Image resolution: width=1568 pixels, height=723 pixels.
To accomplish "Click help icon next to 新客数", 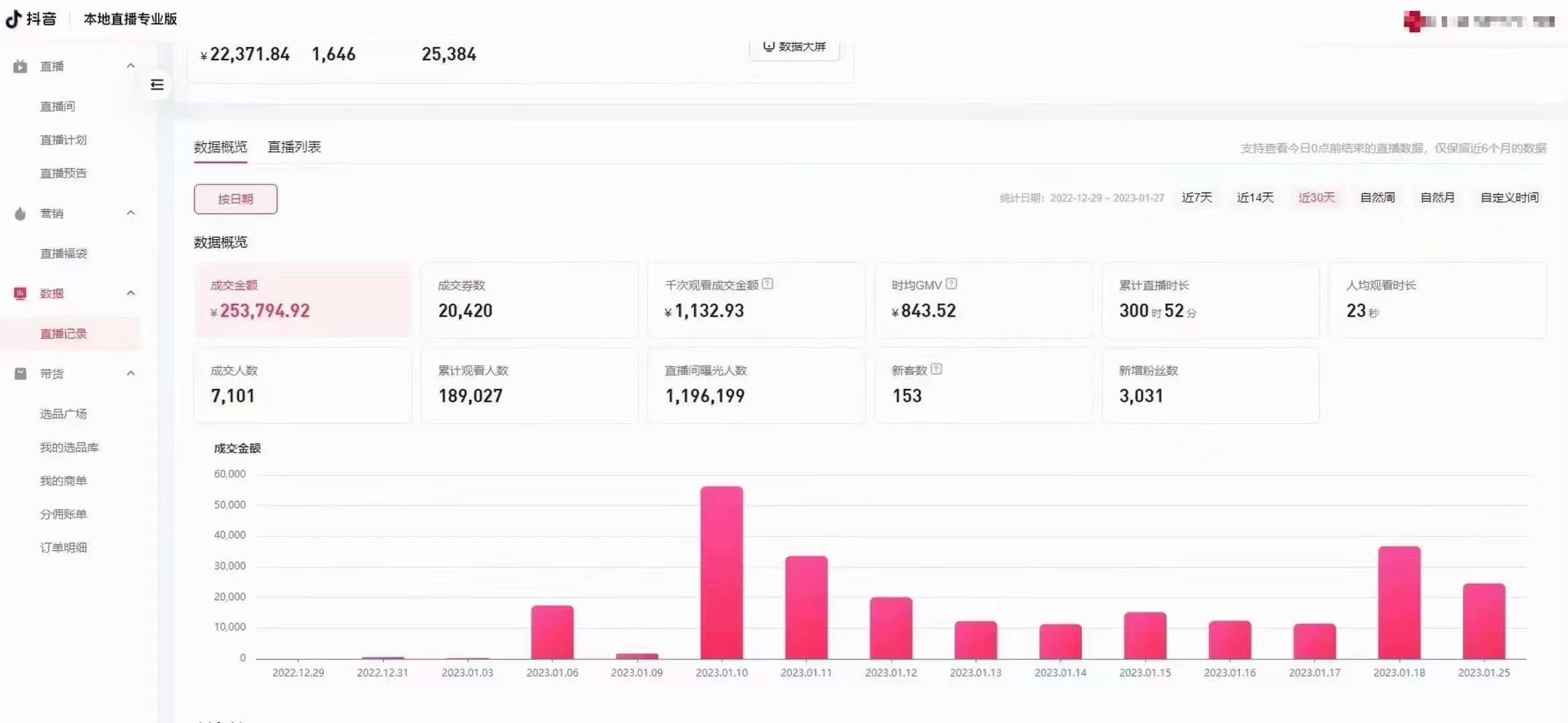I will [937, 369].
